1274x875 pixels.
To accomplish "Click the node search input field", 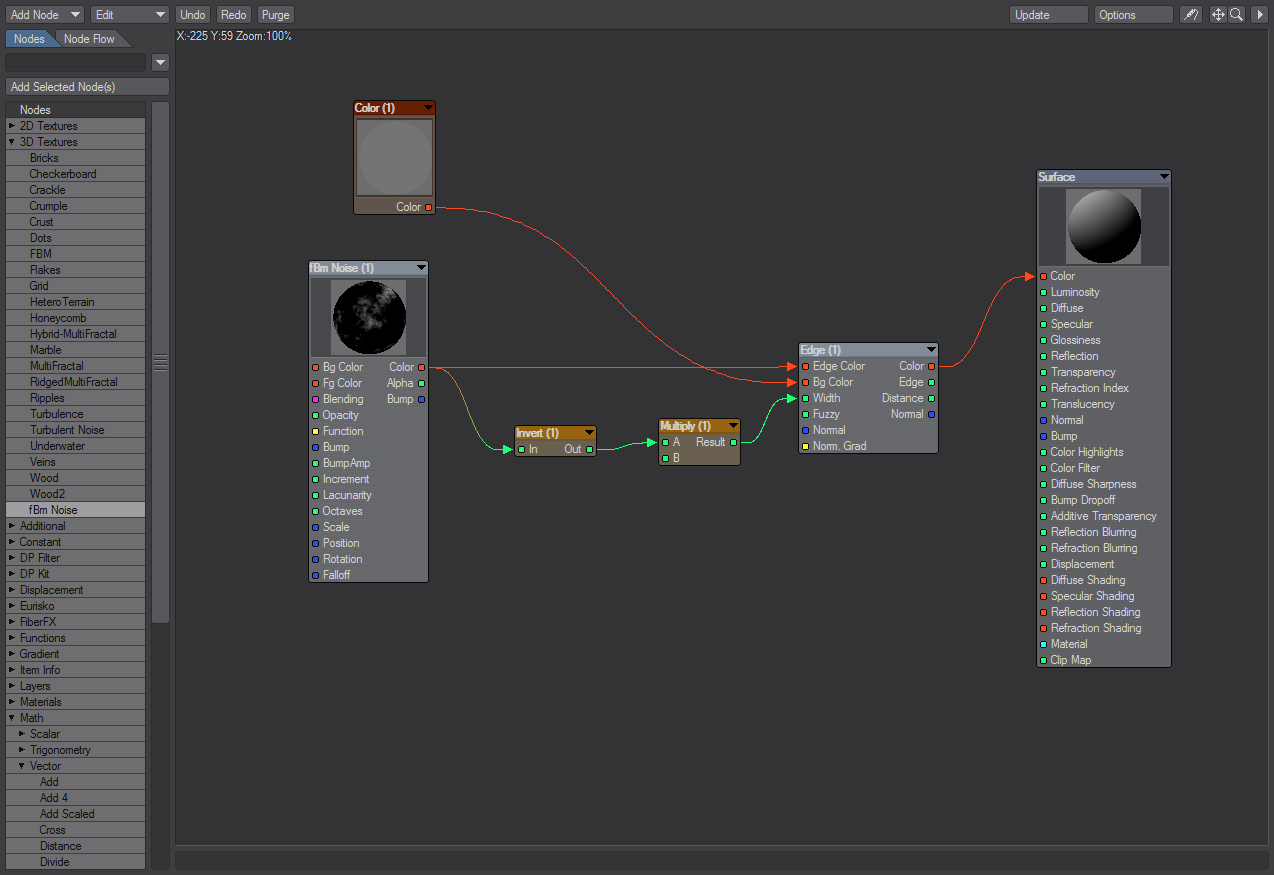I will [76, 63].
